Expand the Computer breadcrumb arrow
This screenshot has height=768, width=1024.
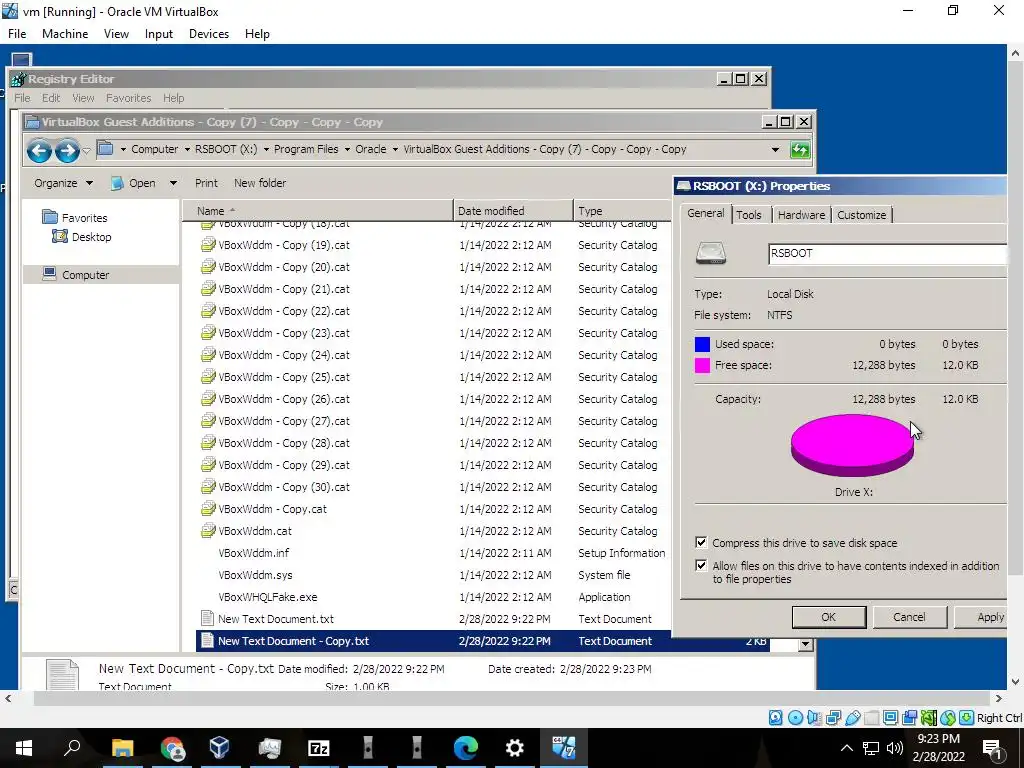(187, 150)
